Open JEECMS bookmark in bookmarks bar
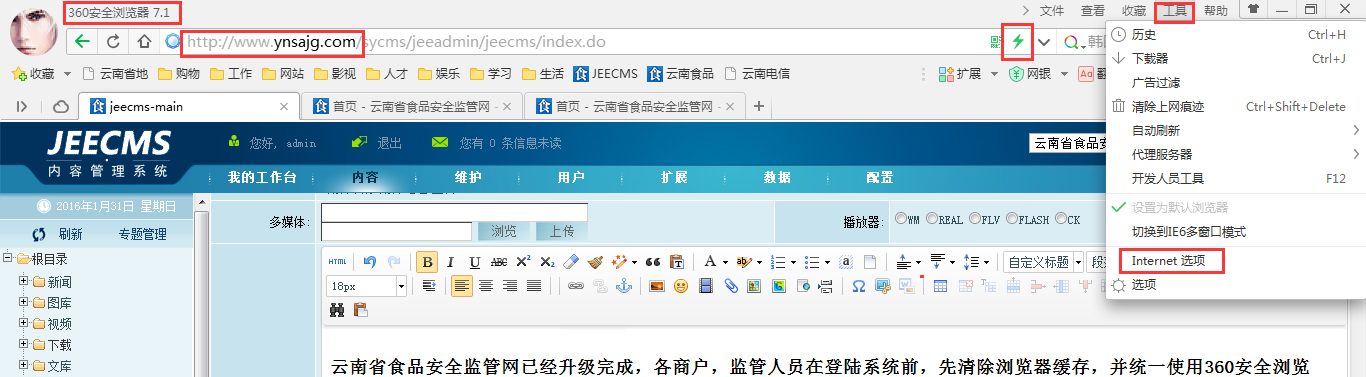 pos(605,73)
